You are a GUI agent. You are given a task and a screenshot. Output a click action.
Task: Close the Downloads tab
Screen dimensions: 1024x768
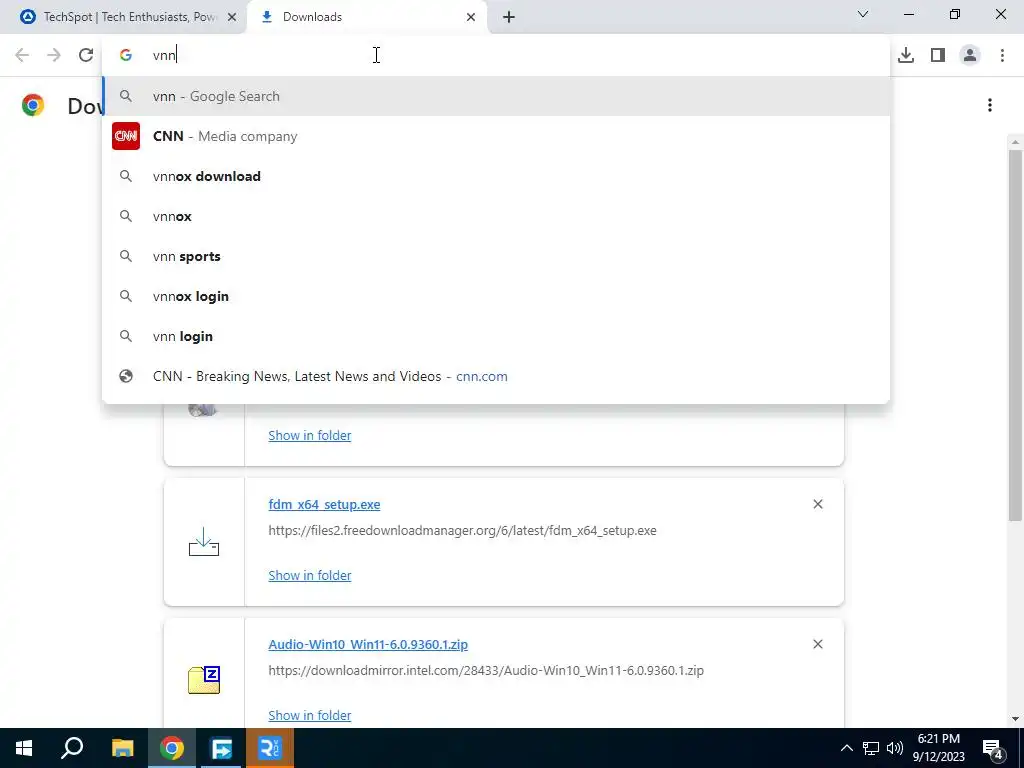tap(471, 17)
